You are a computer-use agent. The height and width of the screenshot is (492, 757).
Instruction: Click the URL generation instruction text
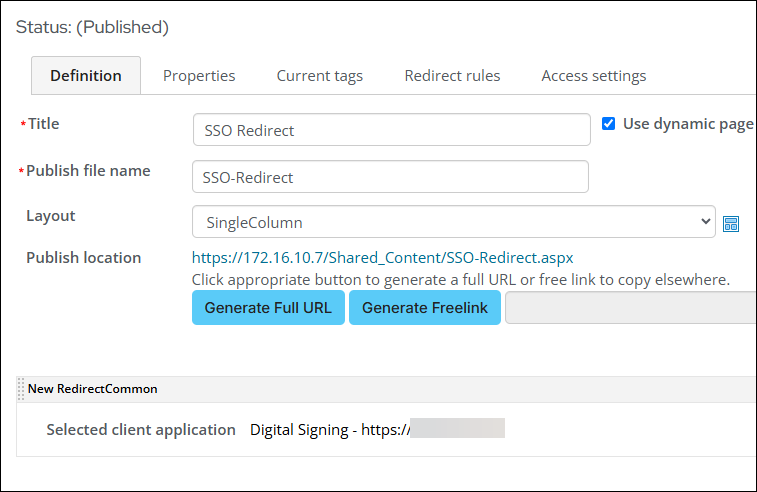461,280
